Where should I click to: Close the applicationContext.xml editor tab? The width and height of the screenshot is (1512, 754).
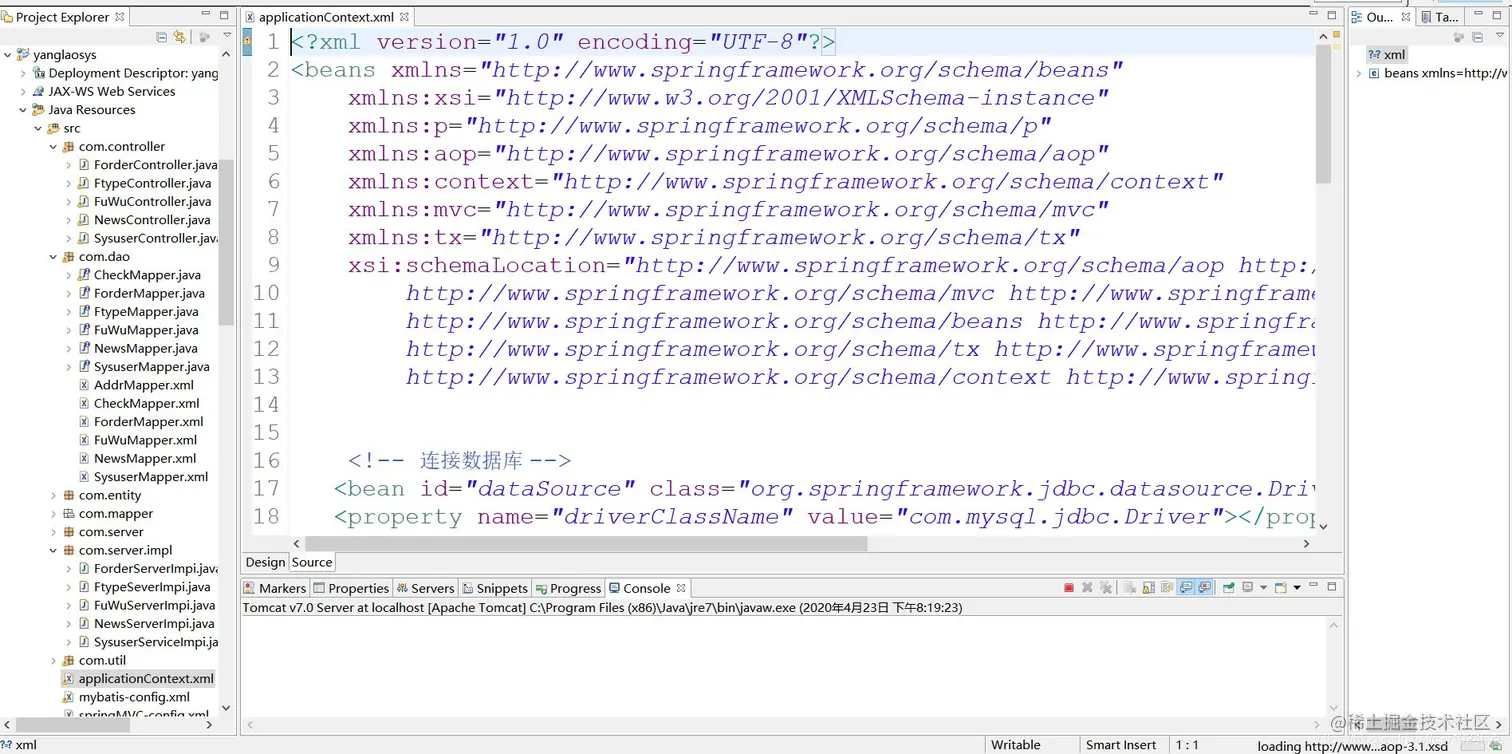(404, 17)
